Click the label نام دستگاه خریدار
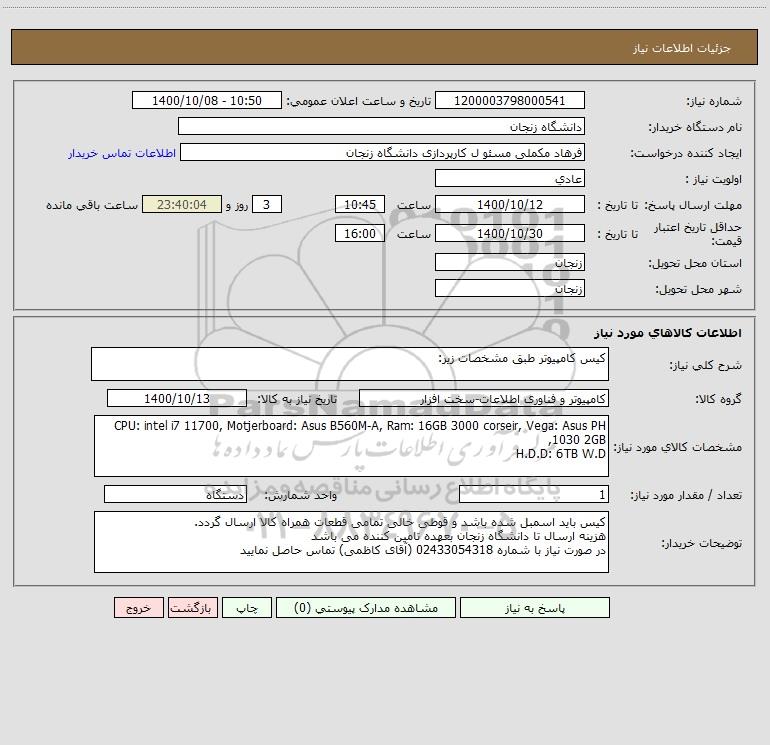Viewport: 770px width, 745px height. pos(695,127)
